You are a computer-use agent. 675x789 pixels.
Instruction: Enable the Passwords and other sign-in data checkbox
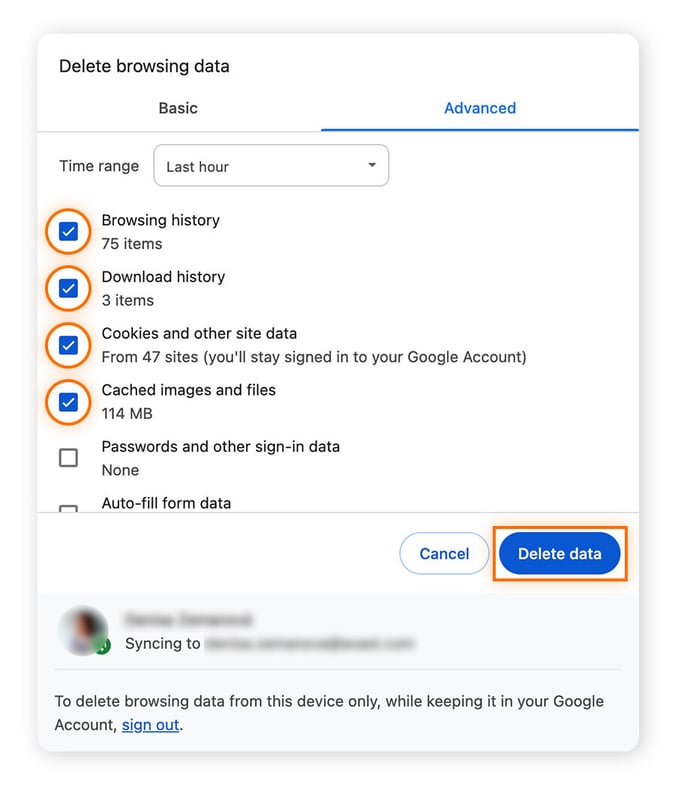68,458
